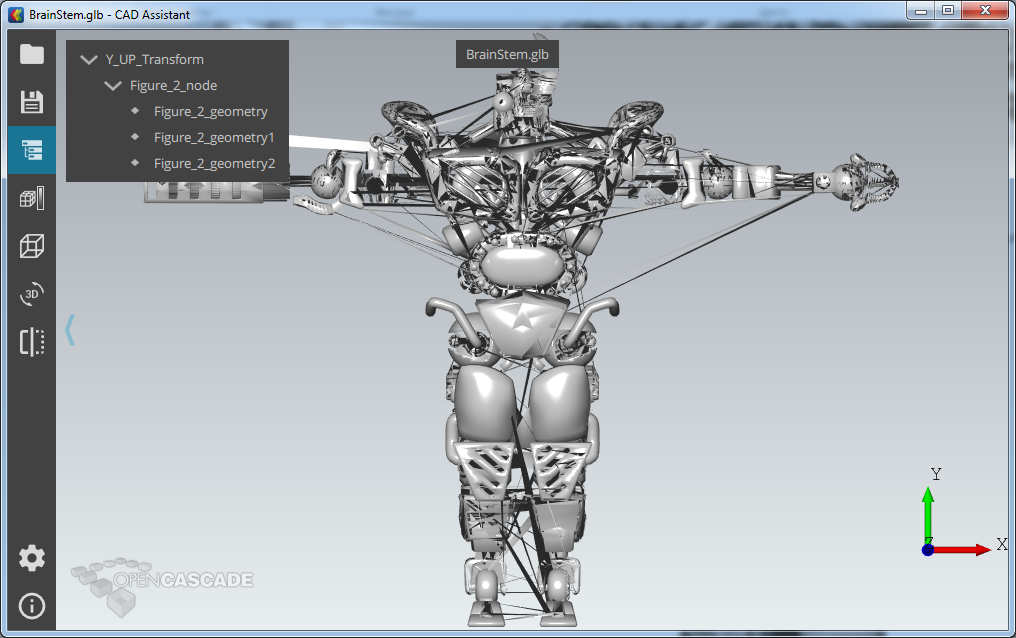Click the Save floppy disk icon
The height and width of the screenshot is (638, 1016).
(x=32, y=102)
